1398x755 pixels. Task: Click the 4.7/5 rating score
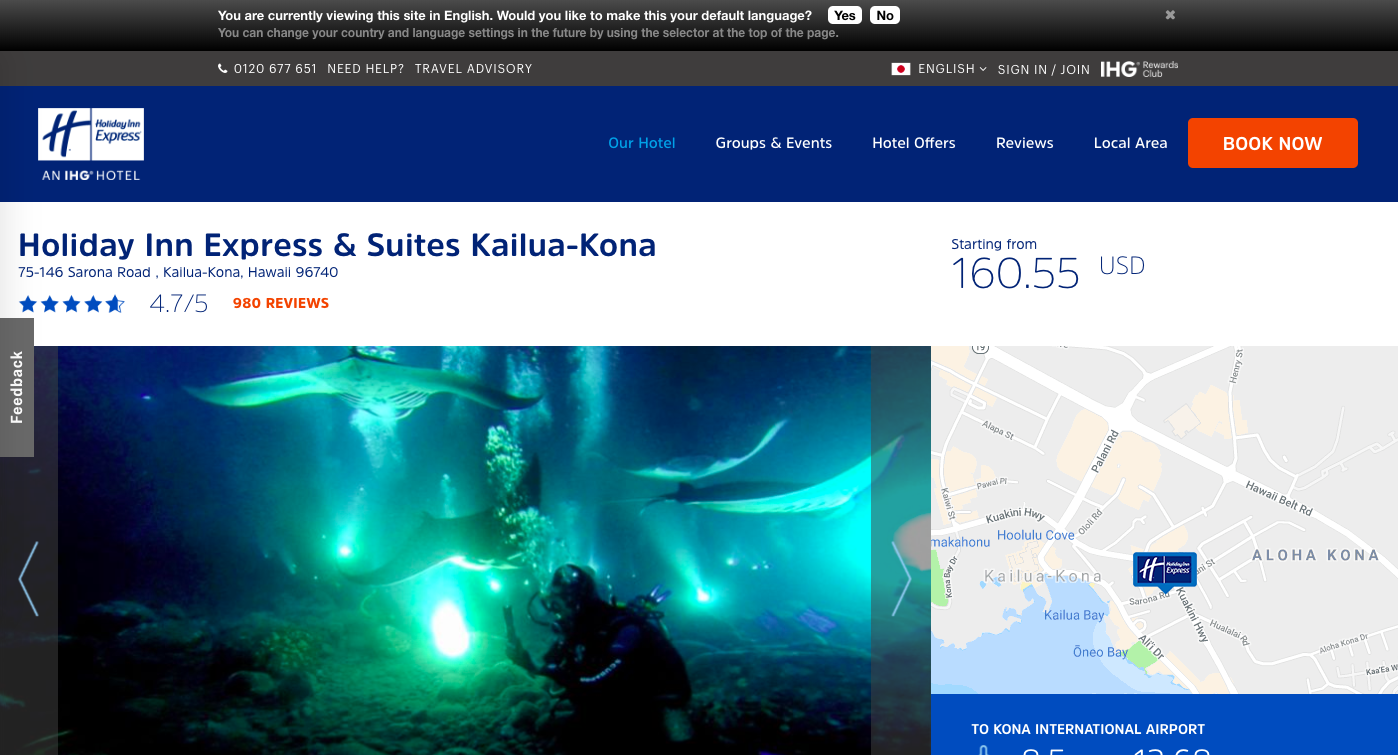[x=179, y=303]
